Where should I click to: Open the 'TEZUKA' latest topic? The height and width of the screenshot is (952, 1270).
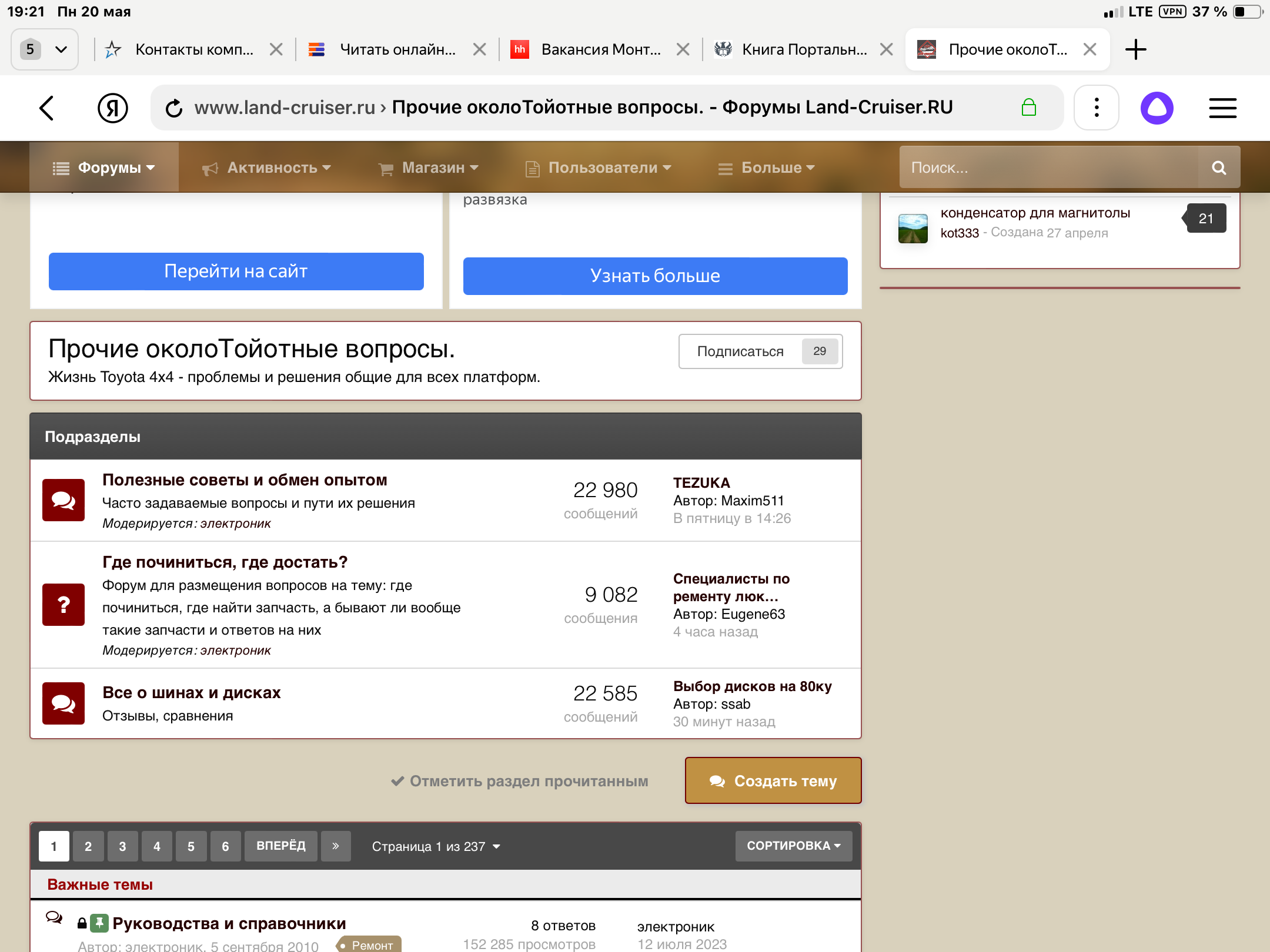coord(701,482)
